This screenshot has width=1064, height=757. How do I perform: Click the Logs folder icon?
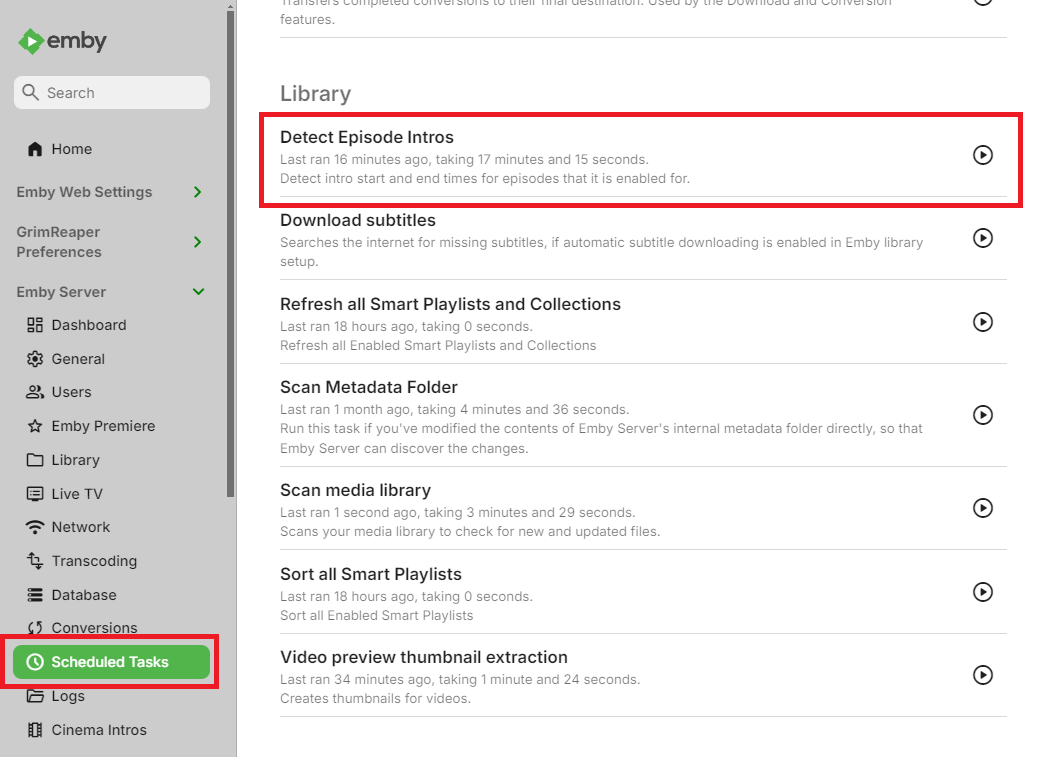point(35,696)
